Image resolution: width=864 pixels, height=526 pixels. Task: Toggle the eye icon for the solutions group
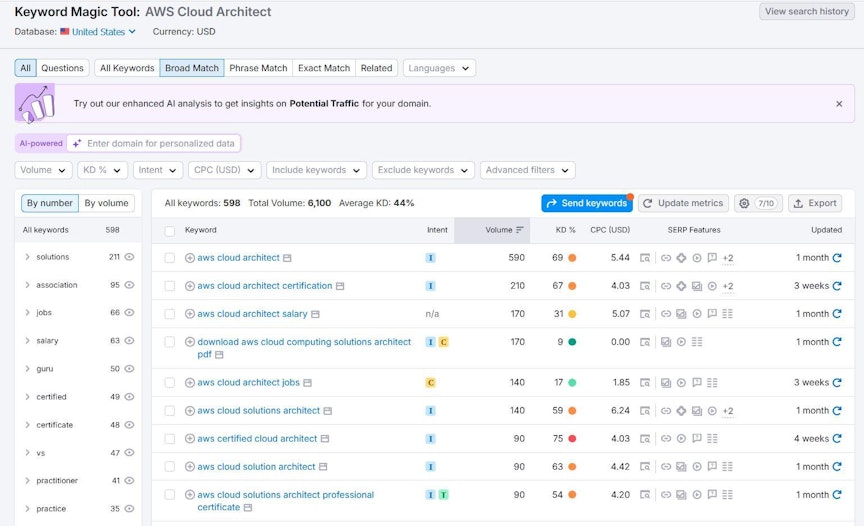129,257
